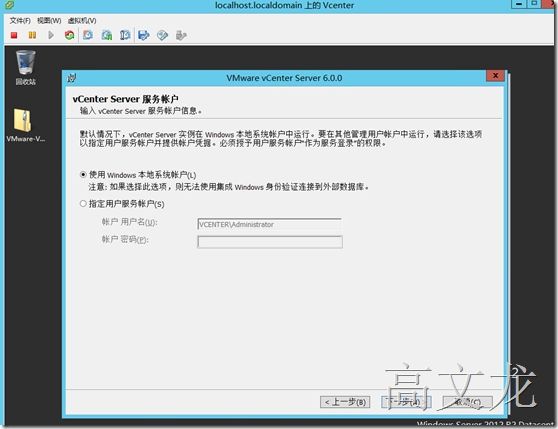Click the yellow pause (suspend) toolbar icon

click(x=32, y=35)
